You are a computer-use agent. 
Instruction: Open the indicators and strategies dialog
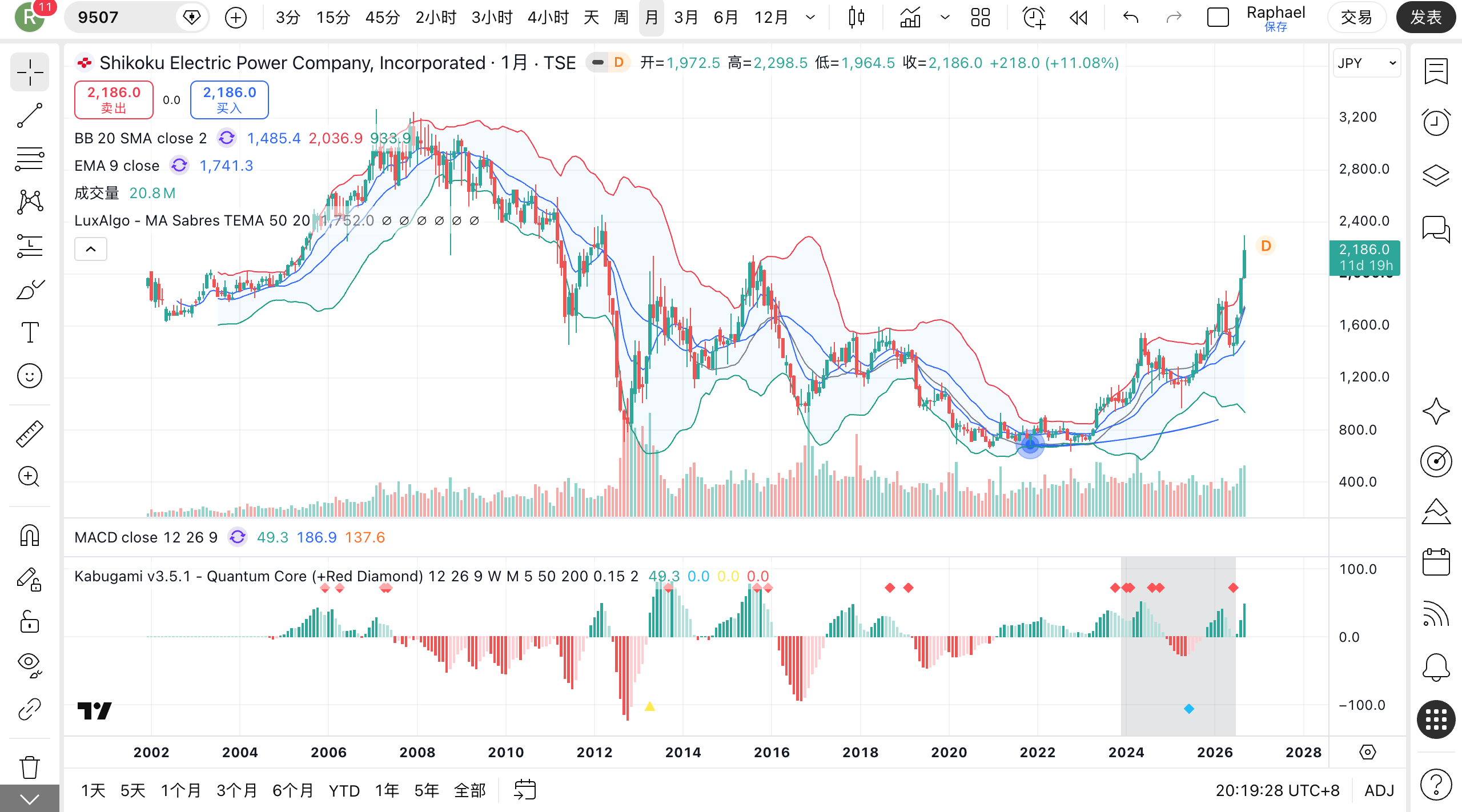click(x=910, y=18)
